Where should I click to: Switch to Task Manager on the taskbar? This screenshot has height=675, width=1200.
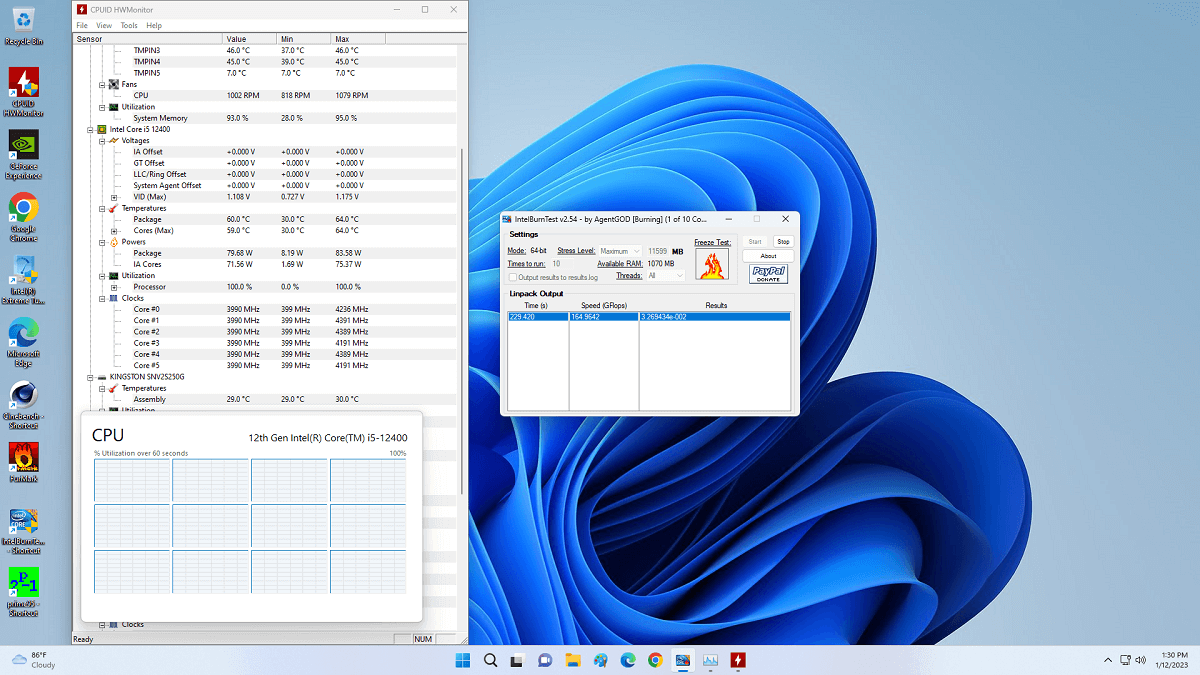tap(710, 660)
